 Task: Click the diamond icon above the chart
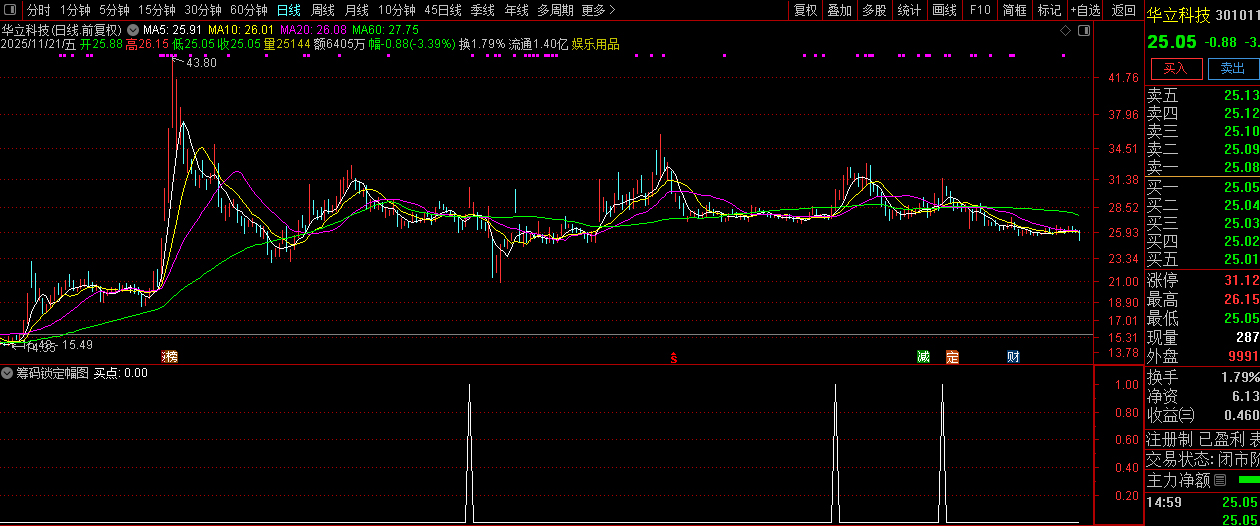pos(1066,29)
